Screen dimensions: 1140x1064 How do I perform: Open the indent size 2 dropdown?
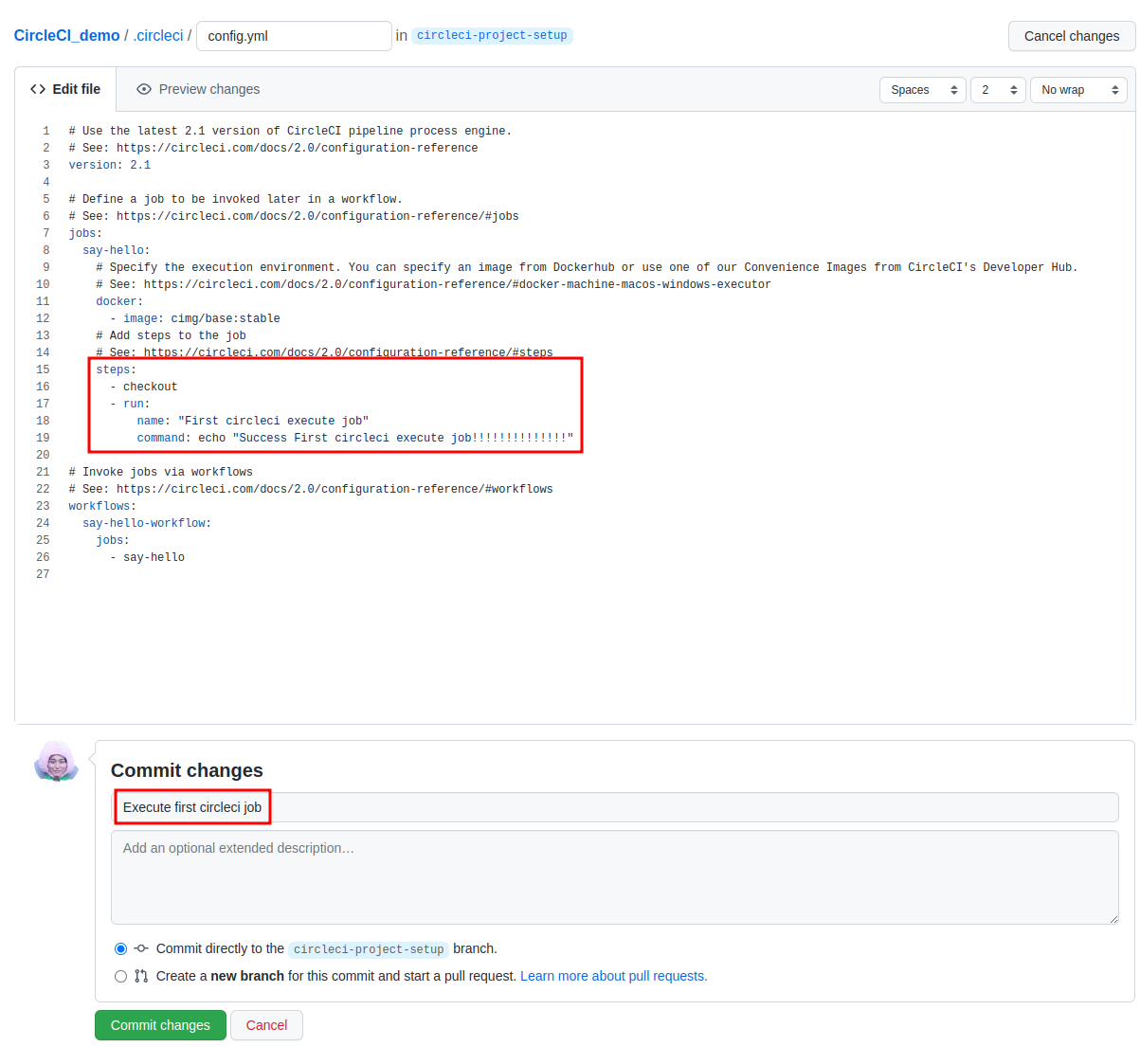[x=998, y=90]
